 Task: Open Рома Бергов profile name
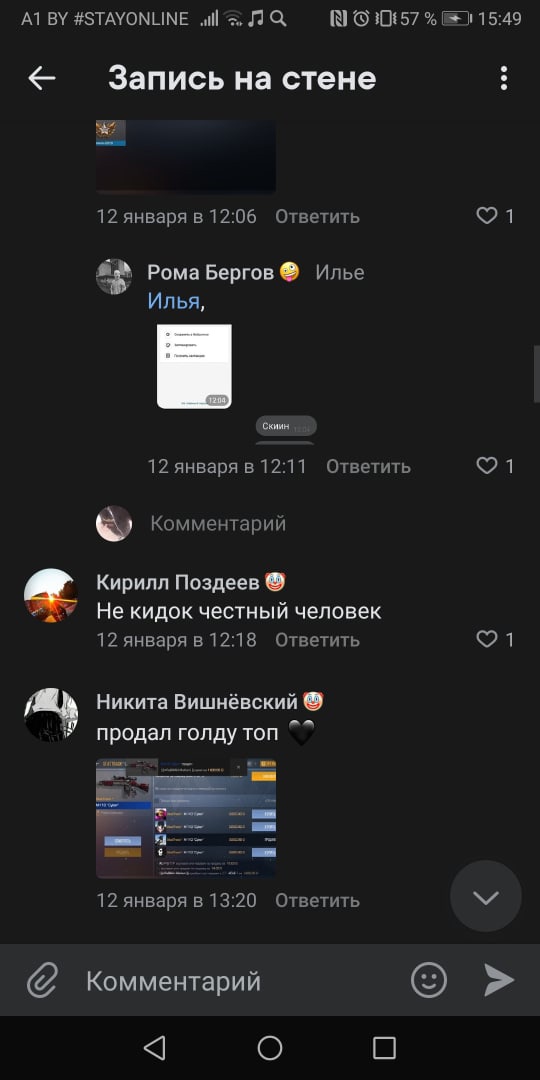coord(211,273)
